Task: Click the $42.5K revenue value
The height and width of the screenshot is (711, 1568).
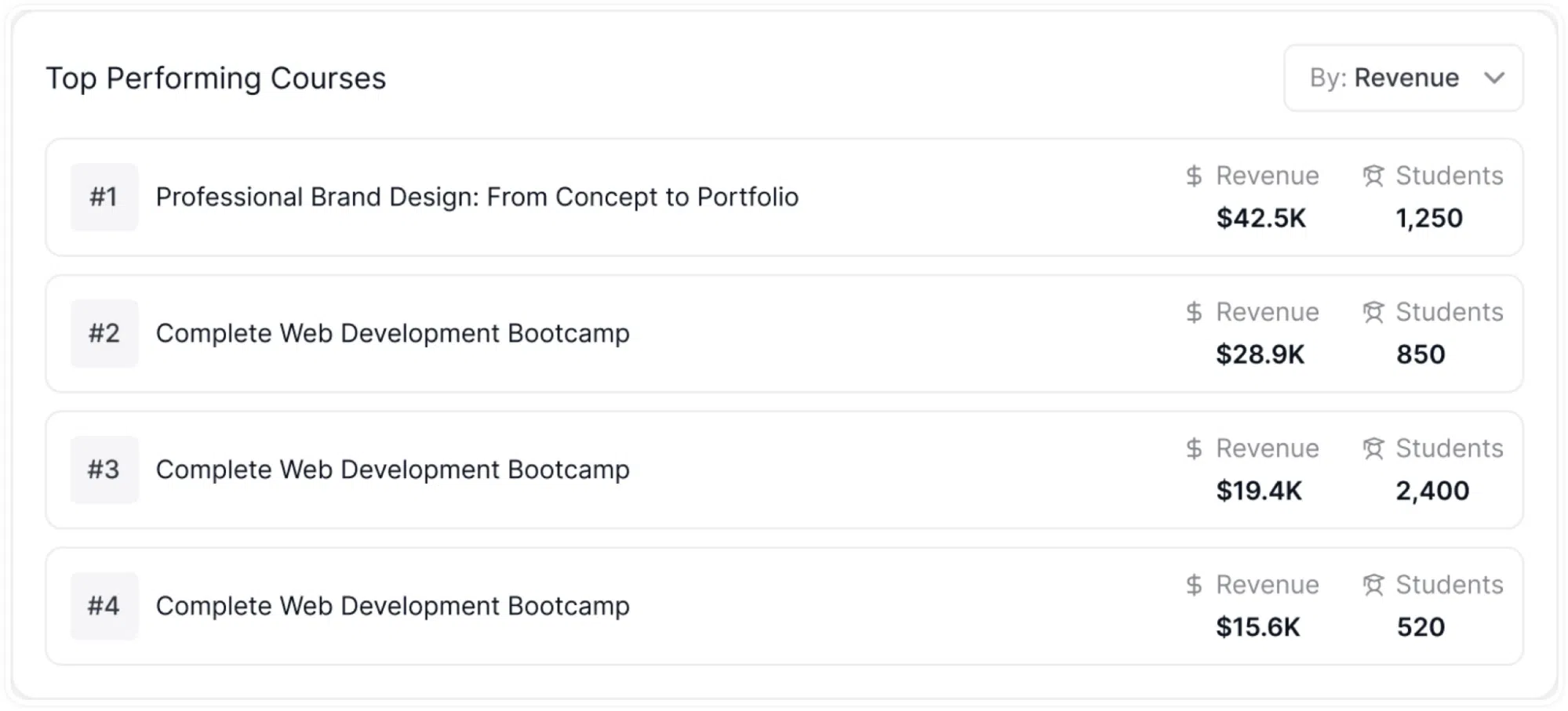Action: pyautogui.click(x=1261, y=218)
